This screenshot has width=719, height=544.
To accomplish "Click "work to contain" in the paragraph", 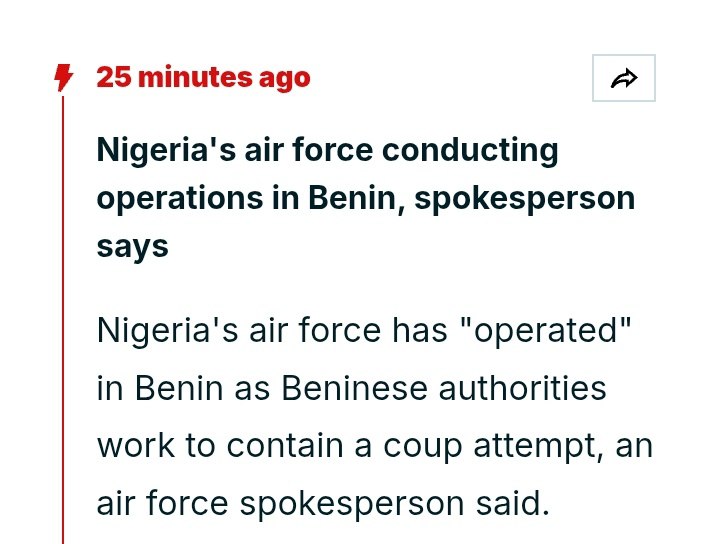I will [222, 445].
